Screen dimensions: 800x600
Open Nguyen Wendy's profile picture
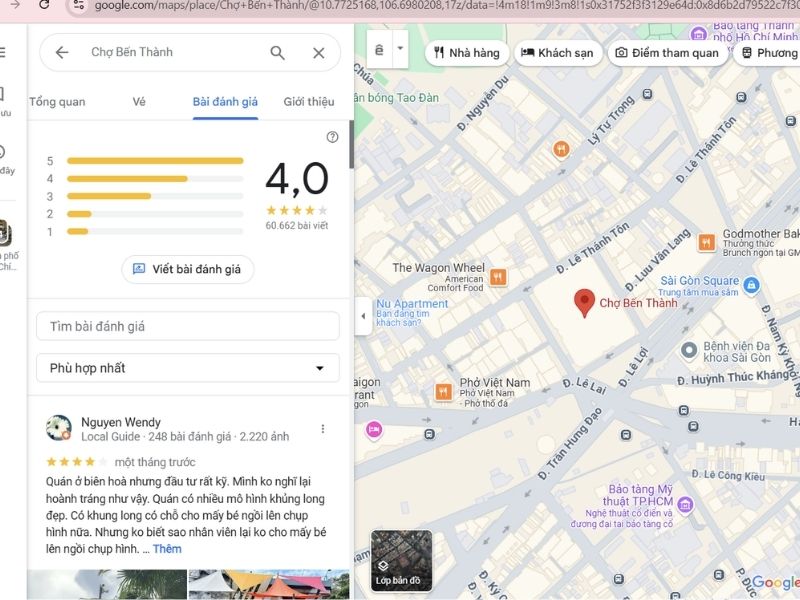pyautogui.click(x=59, y=428)
